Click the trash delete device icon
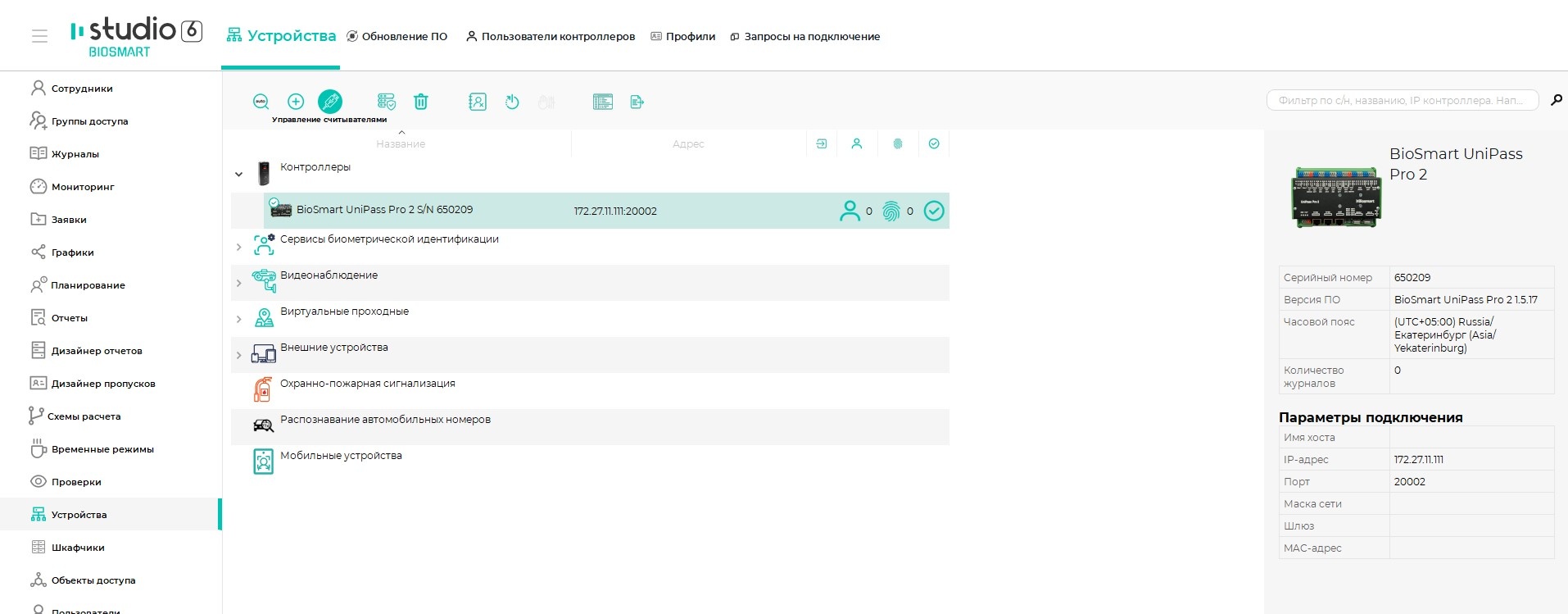 421,102
